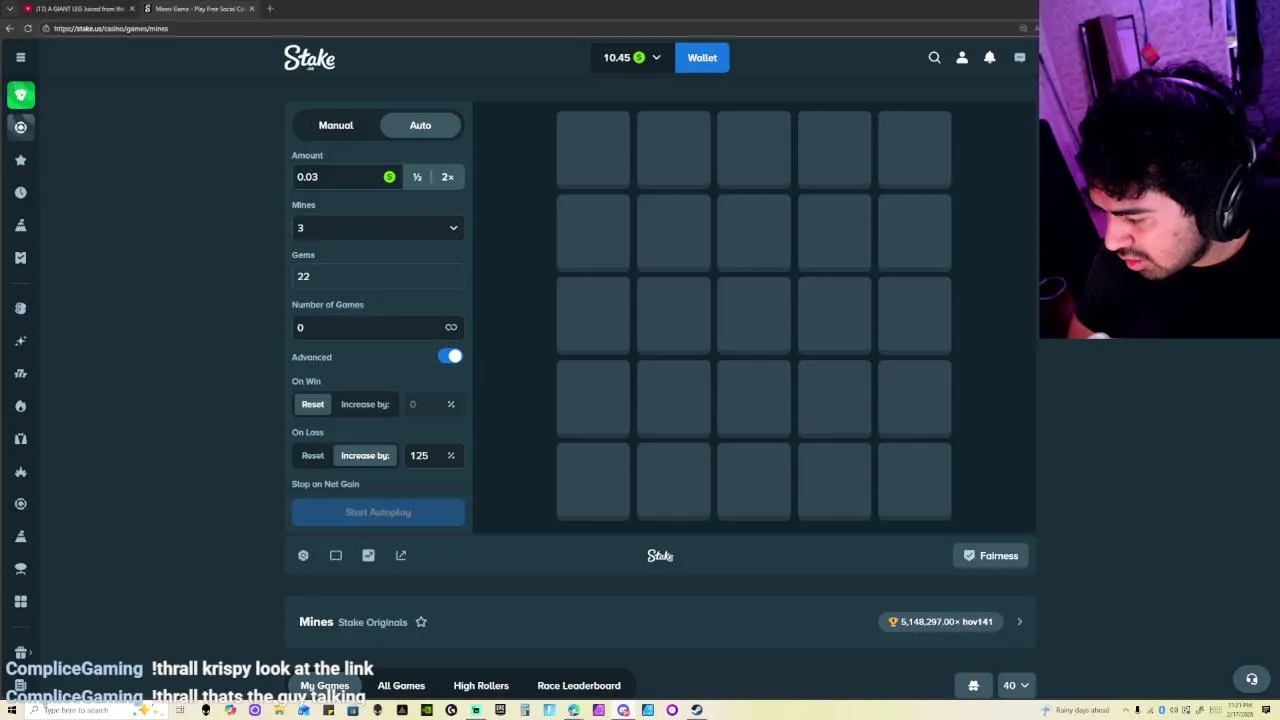This screenshot has height=720, width=1280.
Task: Open the My Games tab
Action: click(x=325, y=686)
